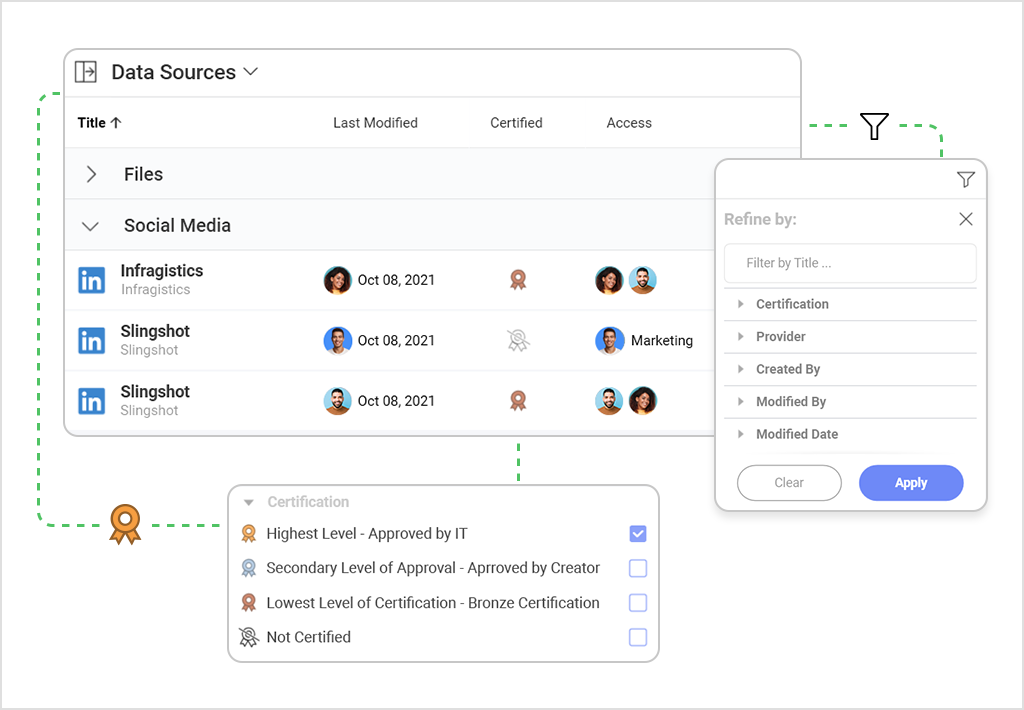Screen dimensions: 1024x710
Task: Click the Clear button
Action: click(789, 483)
